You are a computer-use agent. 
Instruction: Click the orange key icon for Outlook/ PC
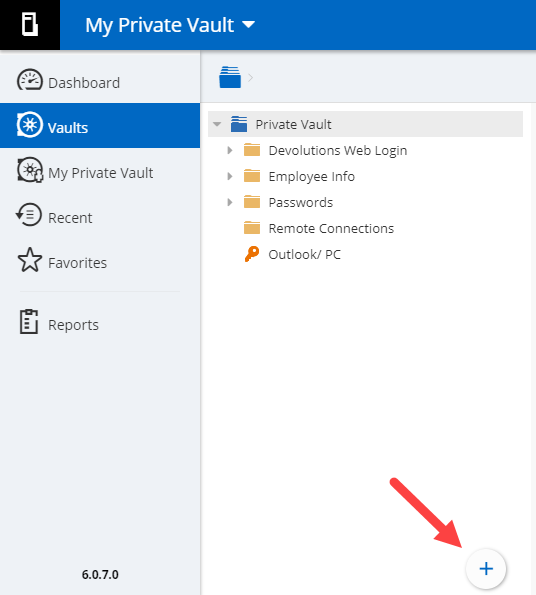tap(251, 254)
